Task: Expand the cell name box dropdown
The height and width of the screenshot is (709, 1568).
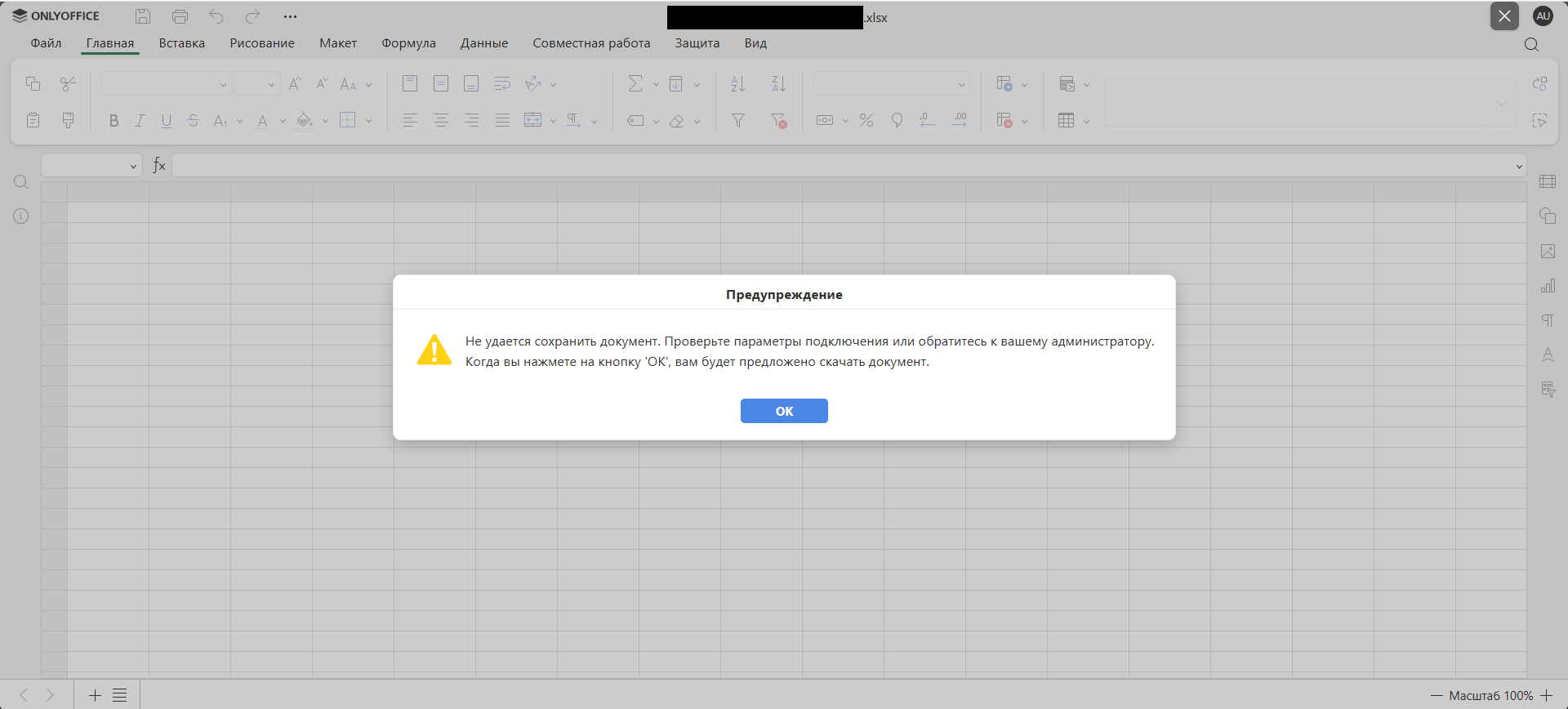Action: click(133, 167)
